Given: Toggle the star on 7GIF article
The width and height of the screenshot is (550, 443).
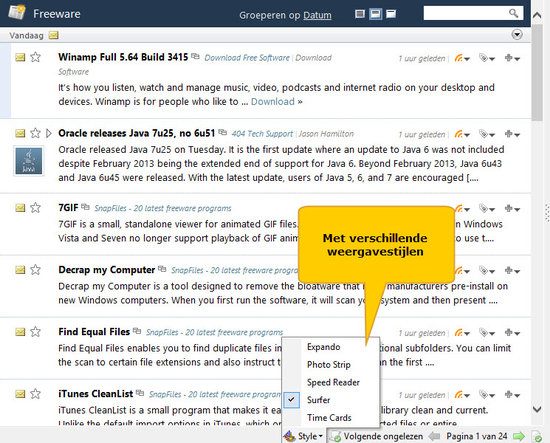Looking at the screenshot, I should tap(35, 208).
